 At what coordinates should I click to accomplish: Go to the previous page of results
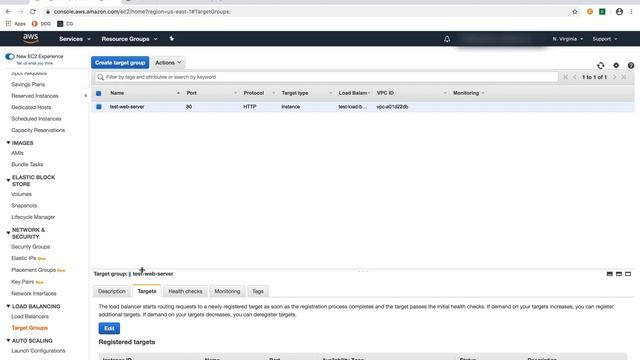coord(575,77)
